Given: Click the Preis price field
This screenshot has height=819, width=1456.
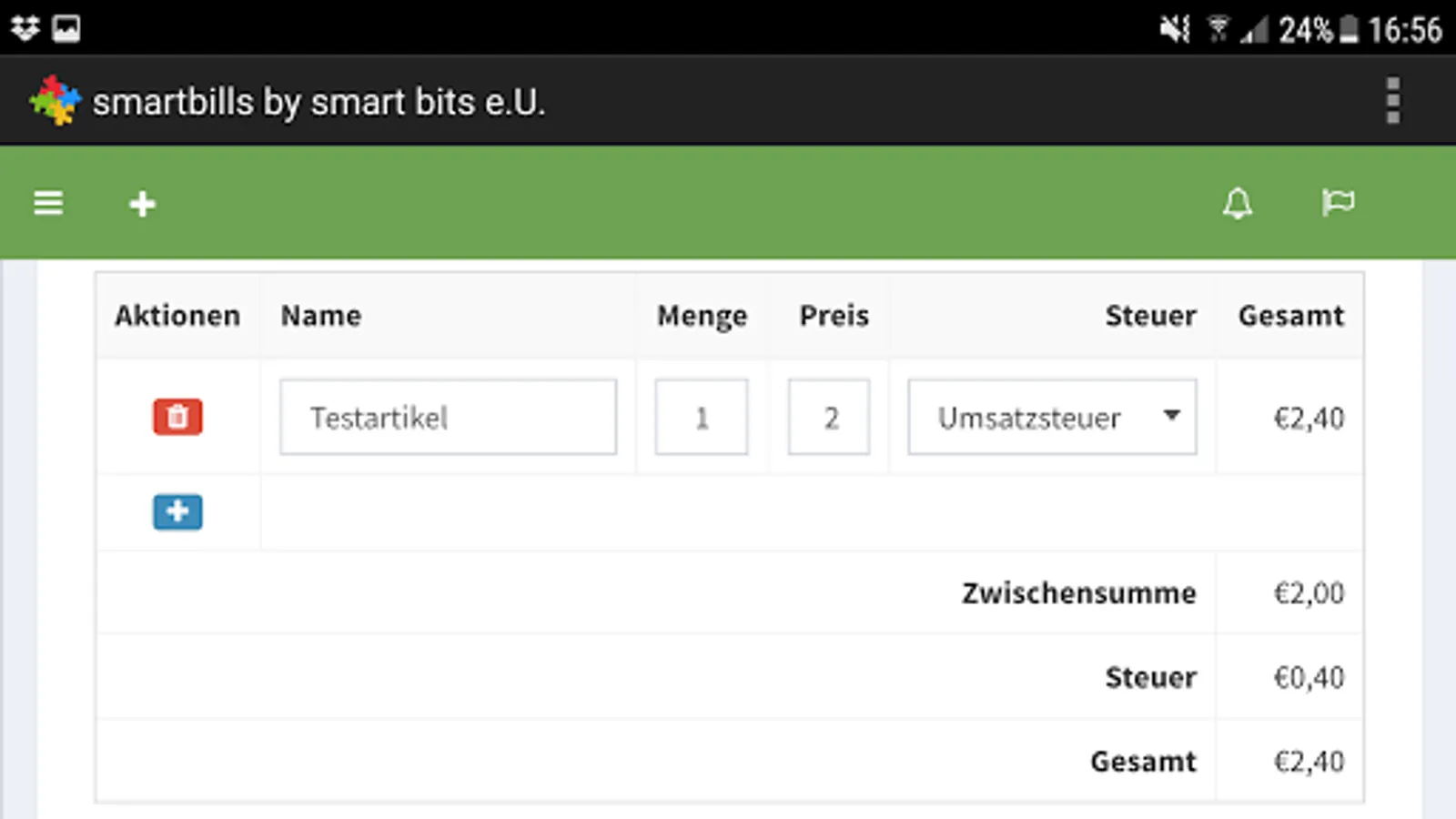Looking at the screenshot, I should coord(829,418).
